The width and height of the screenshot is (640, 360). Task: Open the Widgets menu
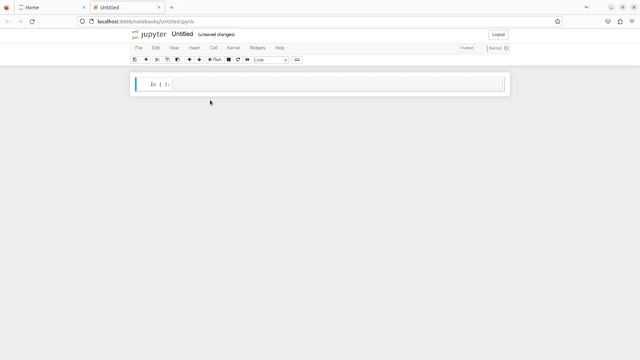(258, 48)
